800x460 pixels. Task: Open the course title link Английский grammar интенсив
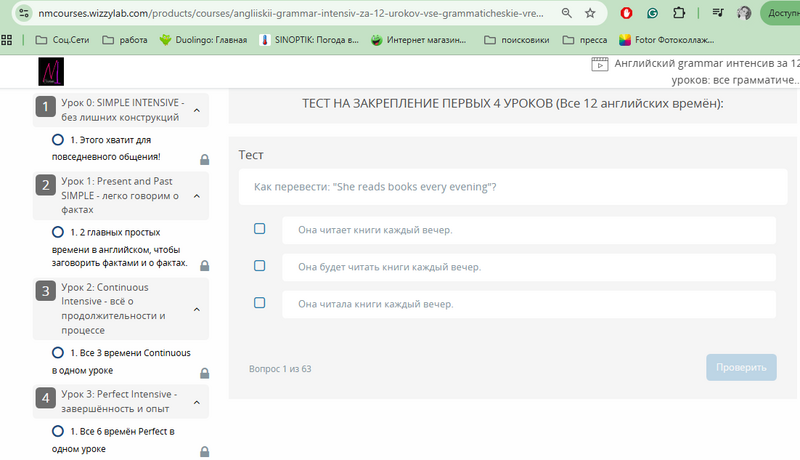tap(707, 71)
